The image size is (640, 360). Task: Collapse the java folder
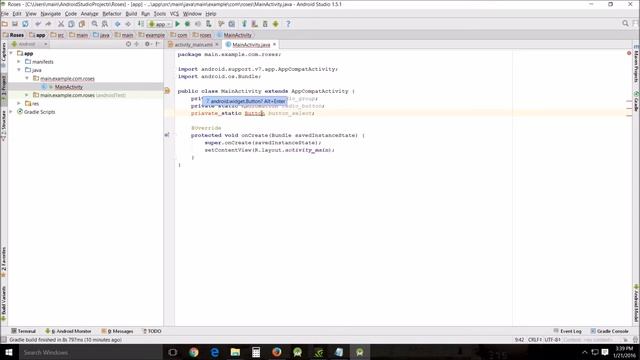pyautogui.click(x=19, y=70)
